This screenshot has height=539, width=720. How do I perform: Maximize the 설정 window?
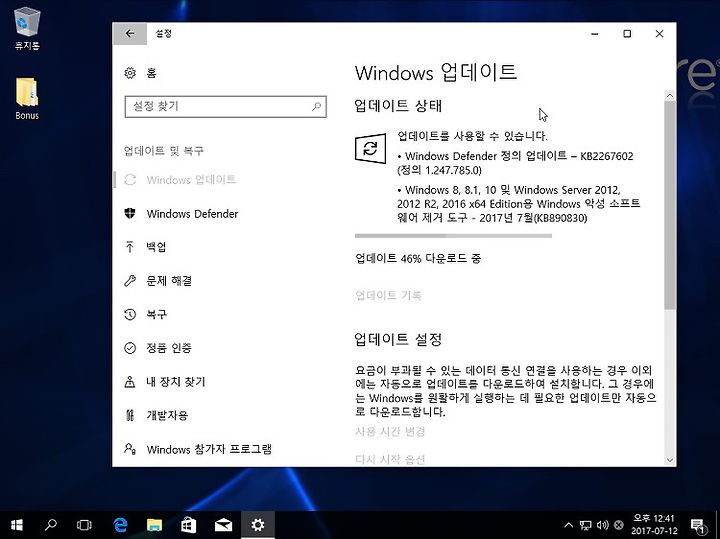(x=627, y=34)
